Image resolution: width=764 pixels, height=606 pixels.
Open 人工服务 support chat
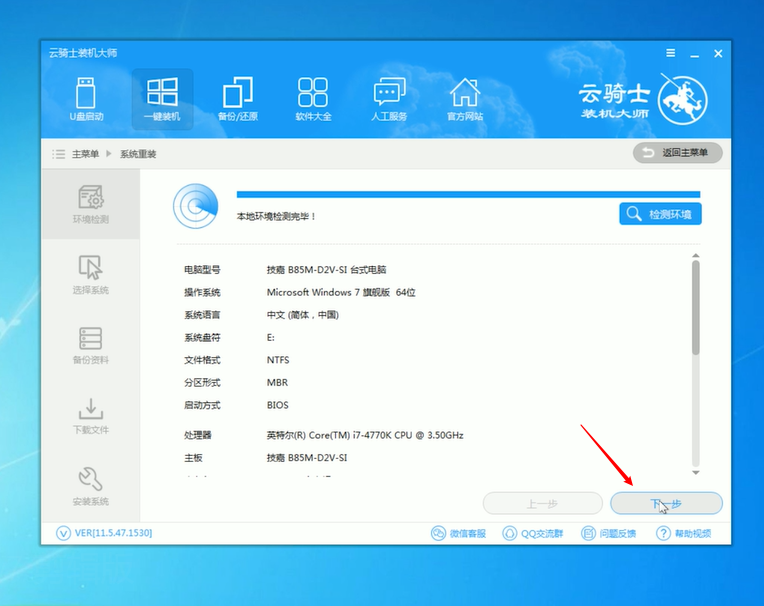click(389, 99)
